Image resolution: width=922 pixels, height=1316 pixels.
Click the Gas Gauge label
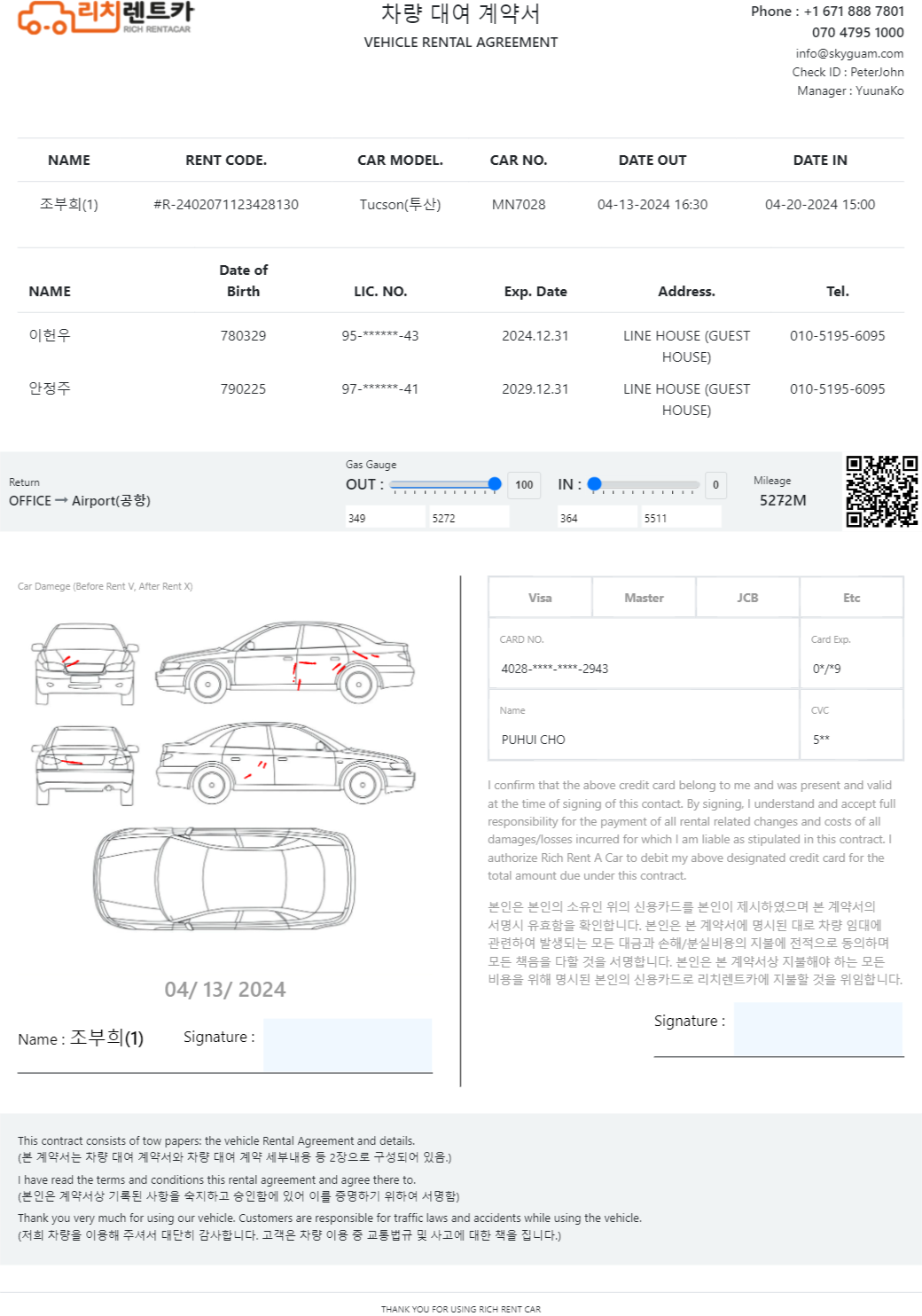[x=371, y=465]
